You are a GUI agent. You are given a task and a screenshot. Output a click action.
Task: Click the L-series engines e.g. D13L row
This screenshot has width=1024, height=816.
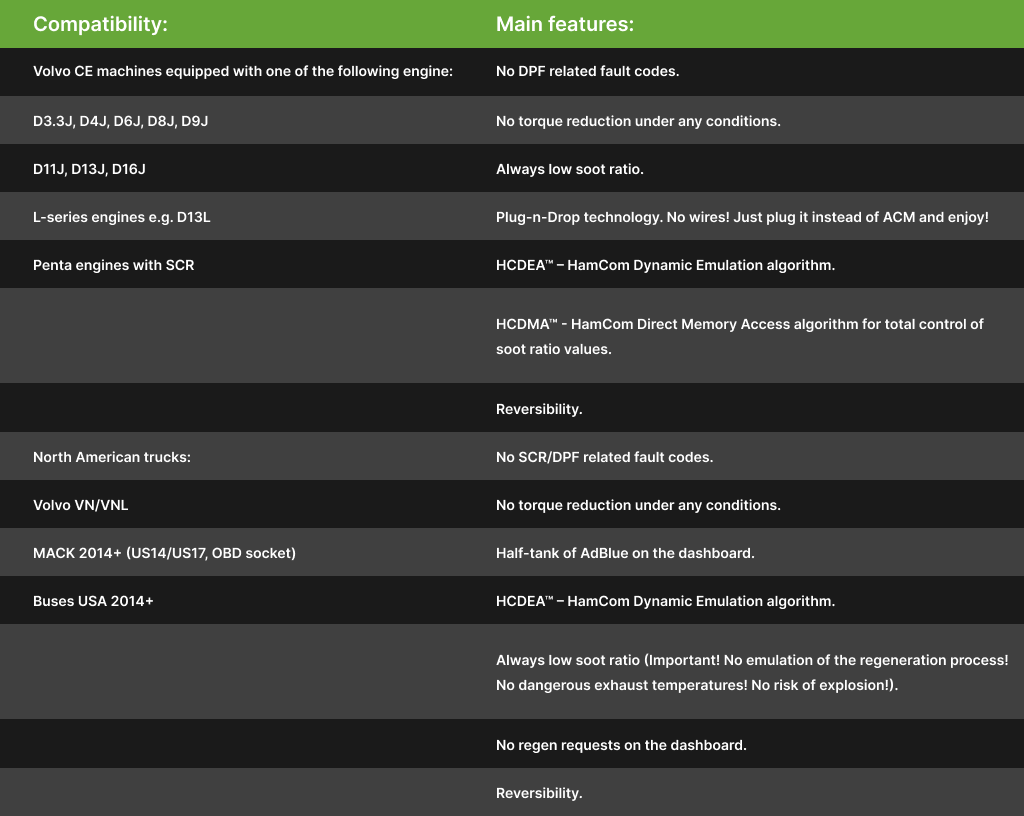pyautogui.click(x=121, y=217)
